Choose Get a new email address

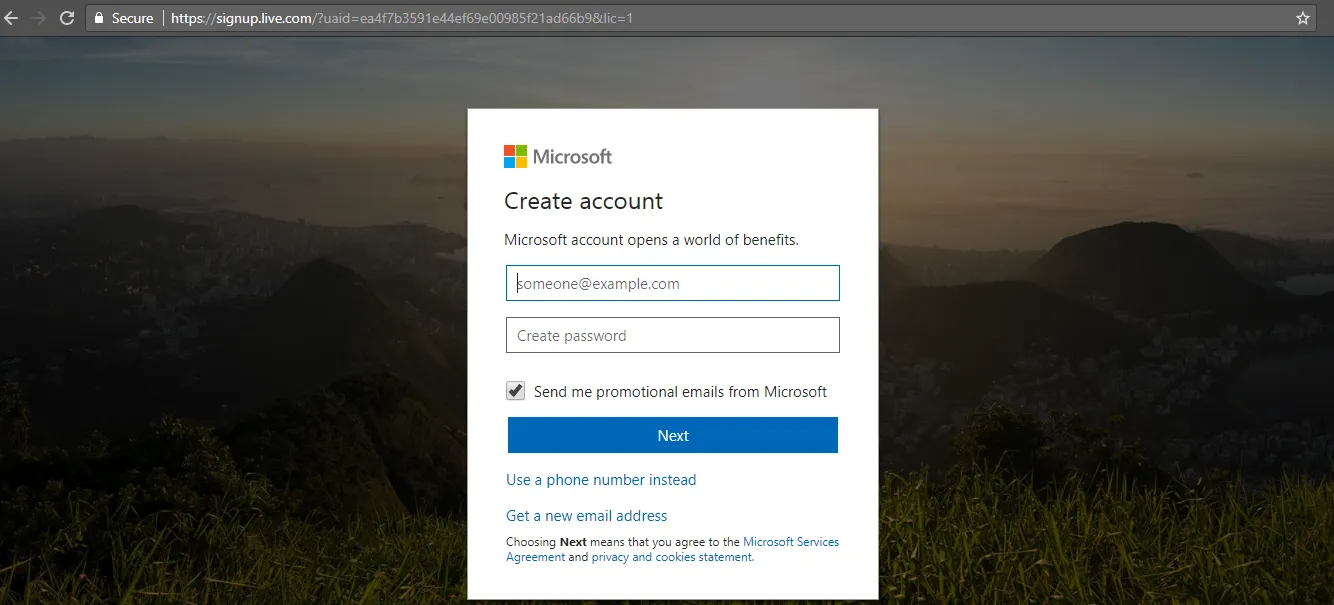coord(587,516)
